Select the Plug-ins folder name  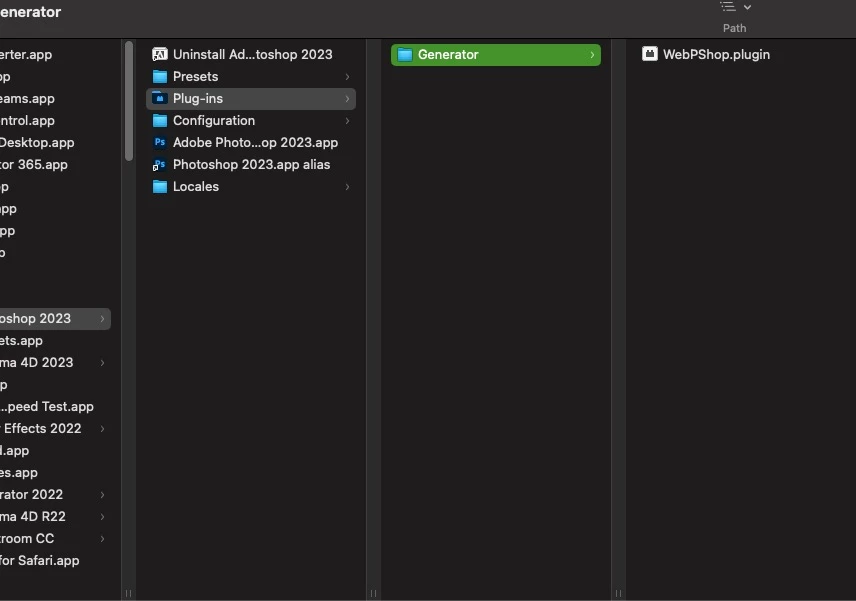click(x=198, y=99)
